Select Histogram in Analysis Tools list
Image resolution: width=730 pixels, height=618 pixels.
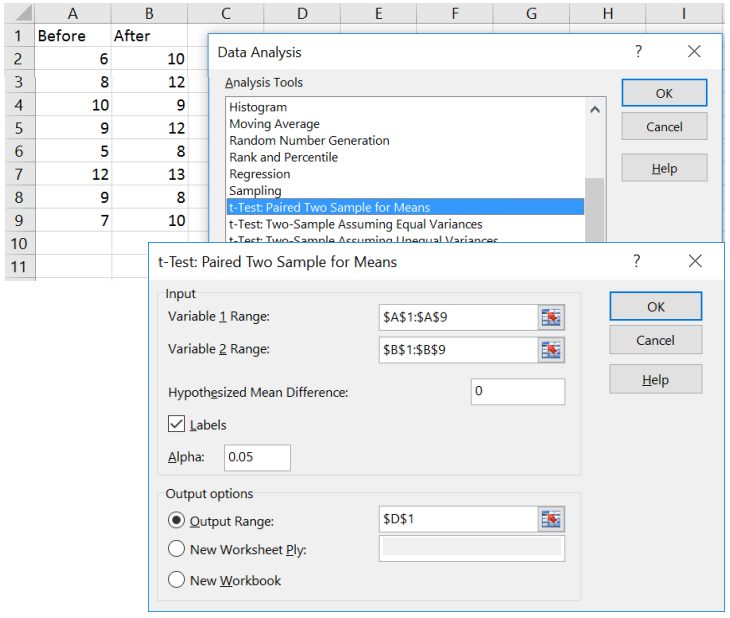(405, 107)
